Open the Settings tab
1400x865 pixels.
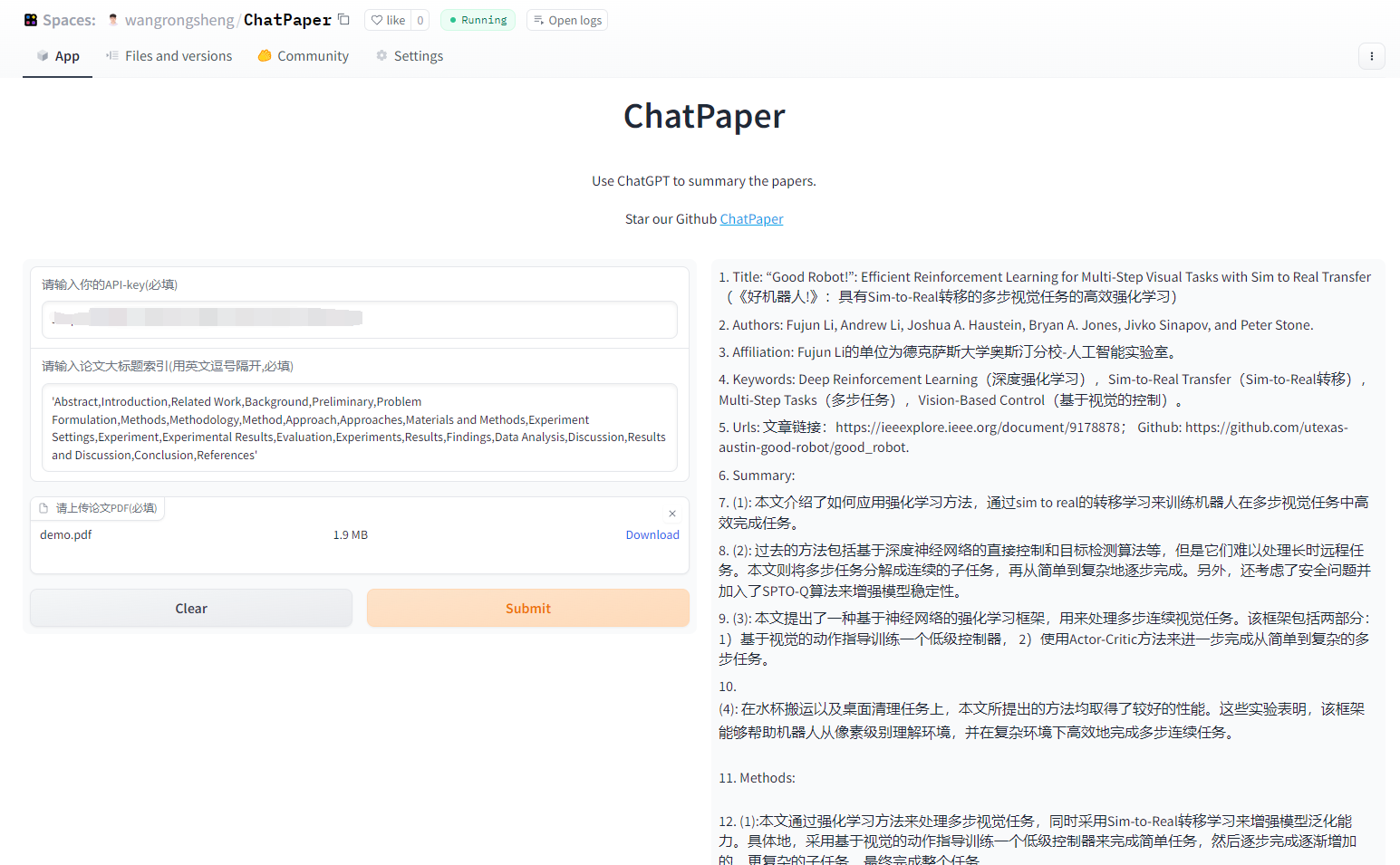tap(410, 56)
